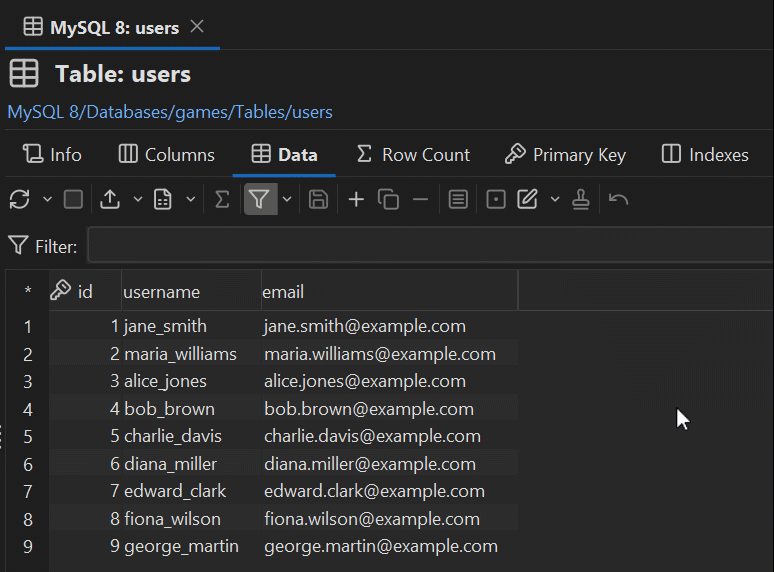Click the square with dot icon

(496, 199)
